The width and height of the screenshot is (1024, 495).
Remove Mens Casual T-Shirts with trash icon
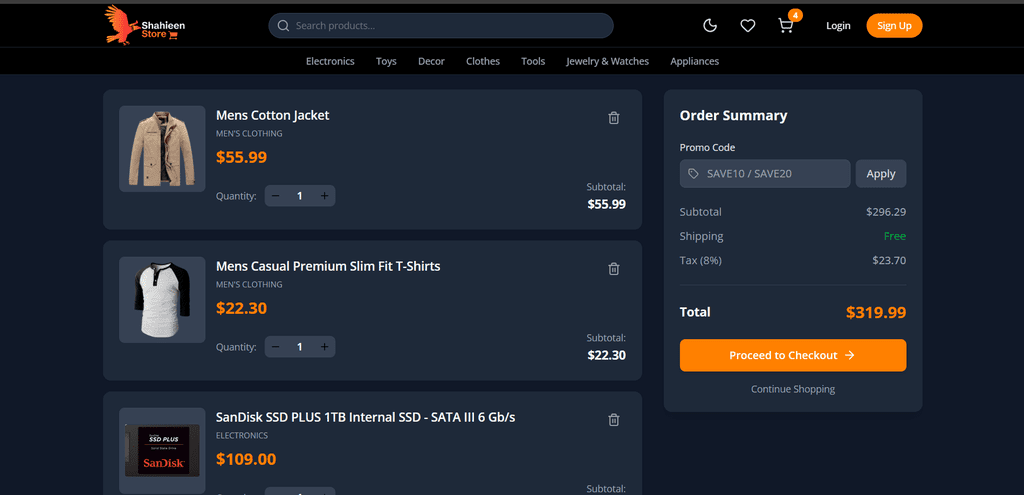coord(614,268)
